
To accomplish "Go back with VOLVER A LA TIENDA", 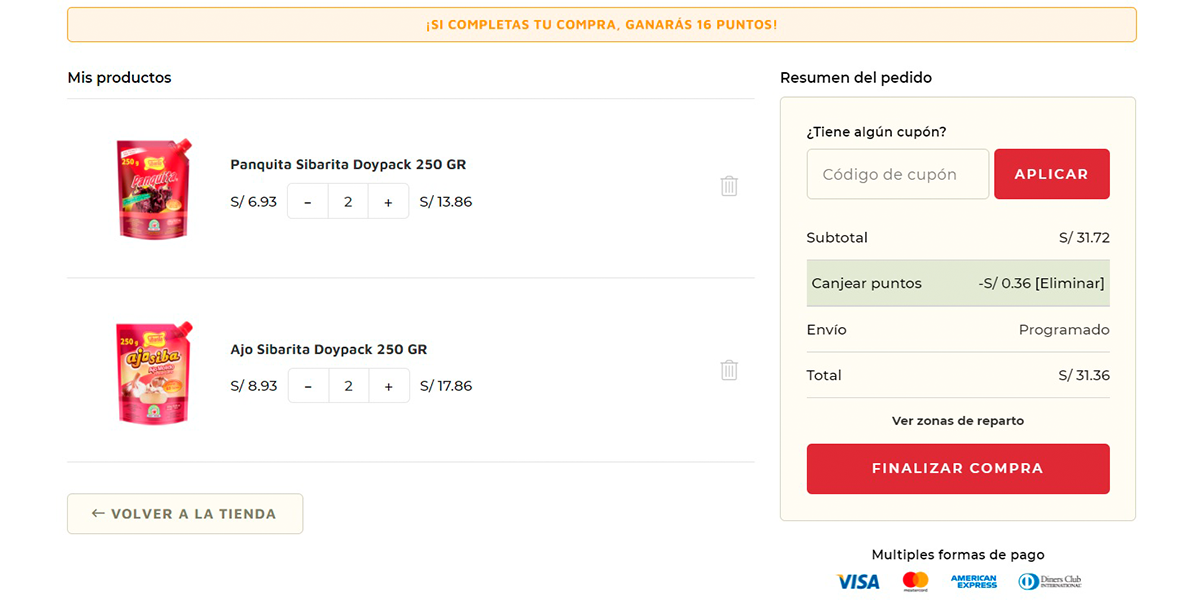I will click(185, 514).
